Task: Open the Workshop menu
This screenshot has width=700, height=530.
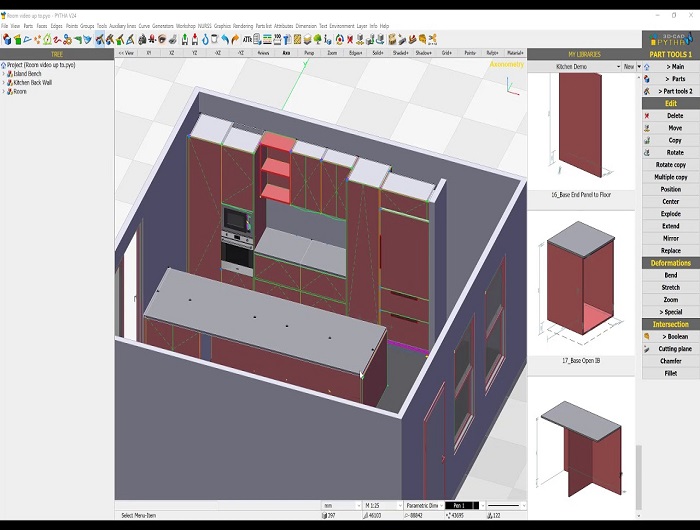Action: [186, 25]
